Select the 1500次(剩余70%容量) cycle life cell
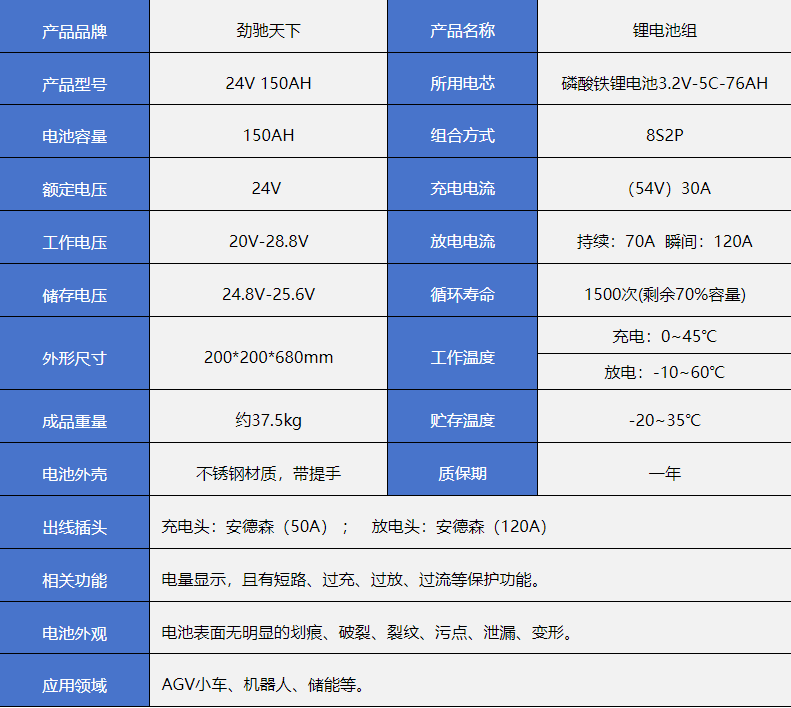Image resolution: width=791 pixels, height=708 pixels. point(664,294)
